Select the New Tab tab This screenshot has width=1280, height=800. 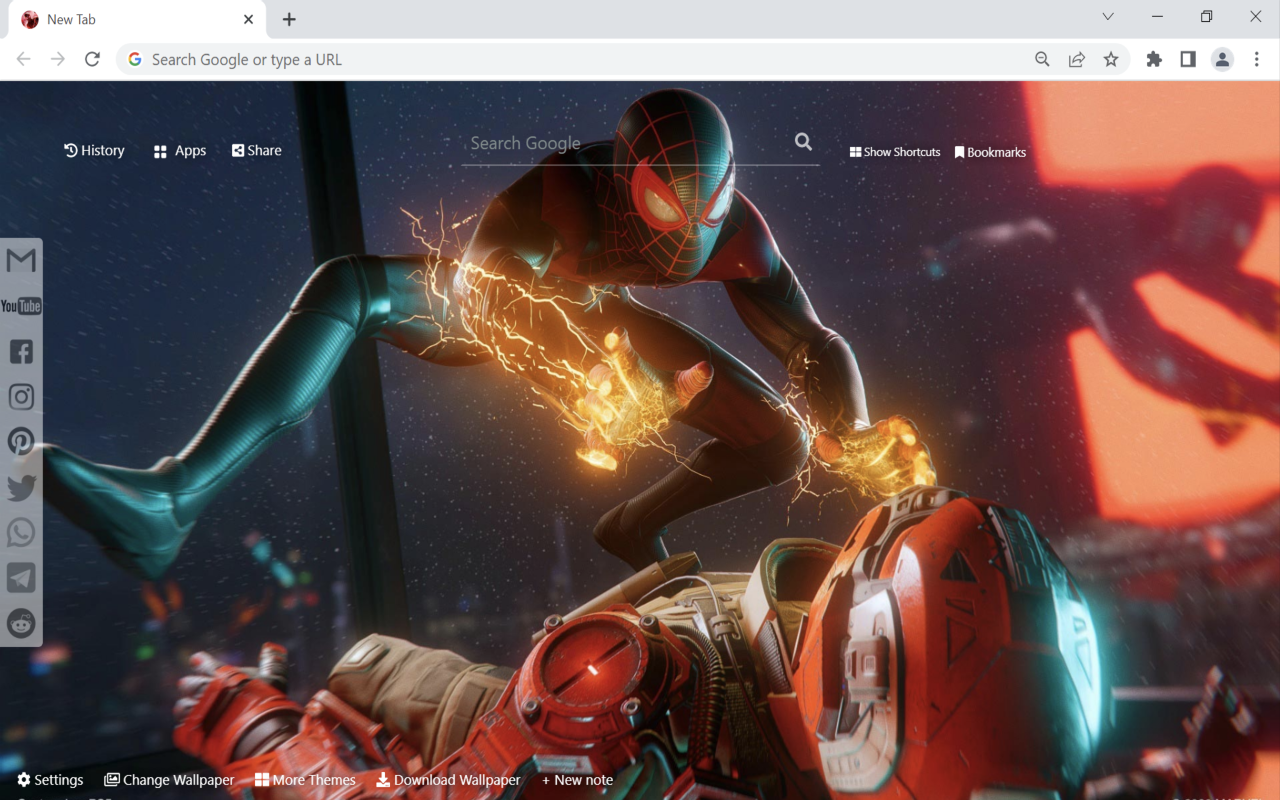[137, 19]
